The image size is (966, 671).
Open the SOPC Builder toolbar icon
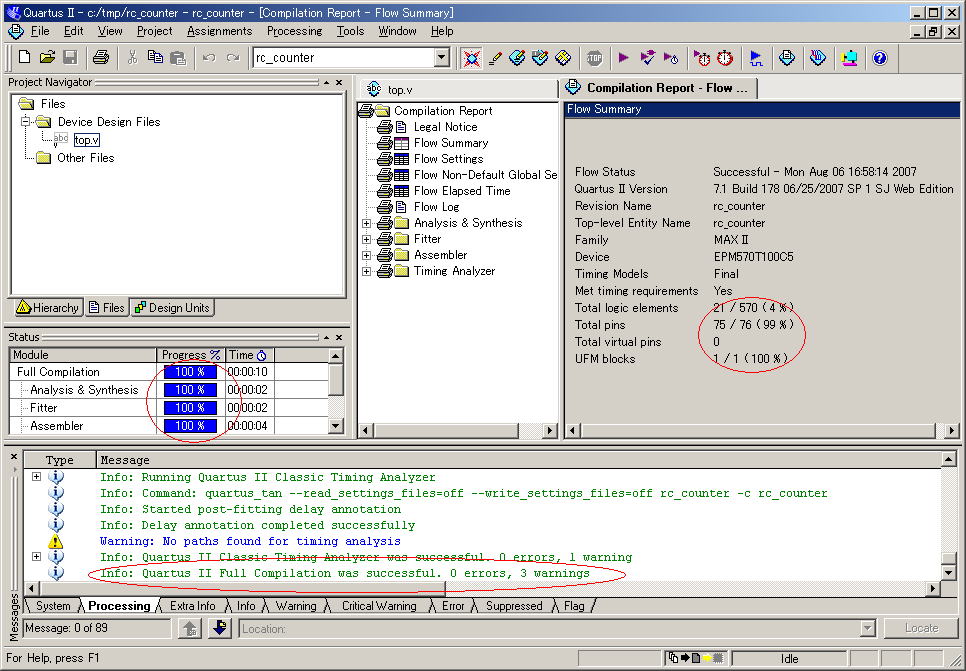click(x=849, y=58)
